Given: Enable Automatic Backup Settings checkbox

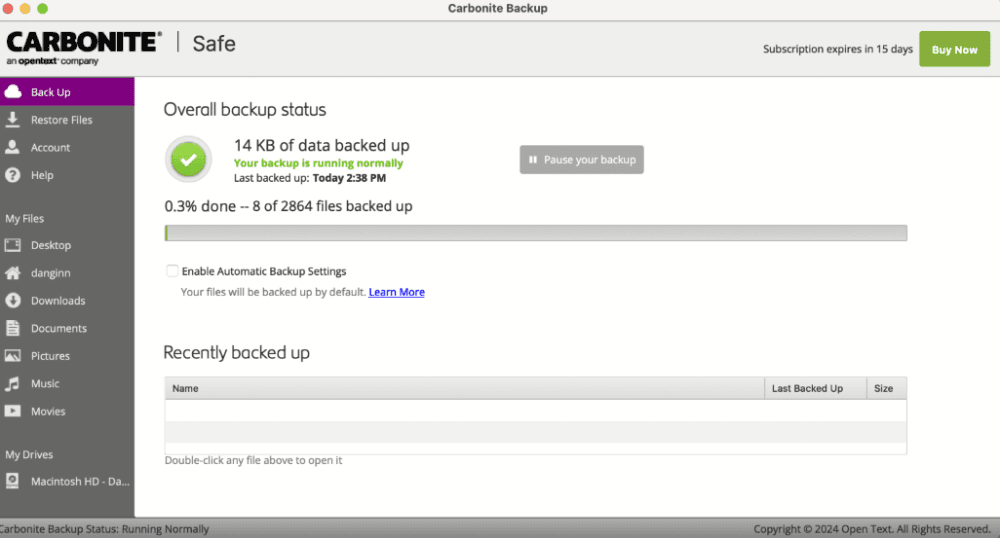Looking at the screenshot, I should (173, 271).
